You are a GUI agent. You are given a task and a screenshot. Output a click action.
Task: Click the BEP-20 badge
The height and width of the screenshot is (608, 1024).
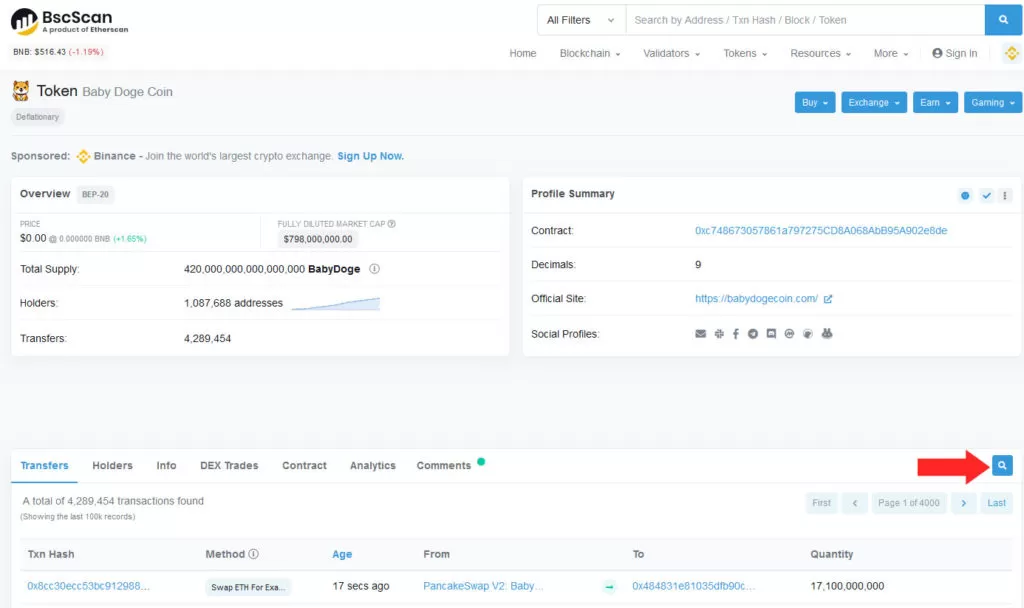point(95,195)
